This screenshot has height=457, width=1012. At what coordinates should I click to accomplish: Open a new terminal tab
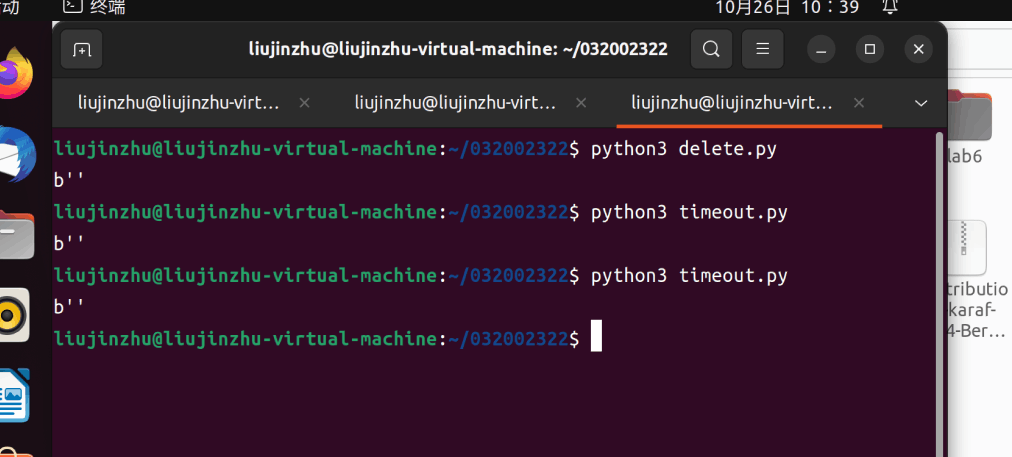82,49
